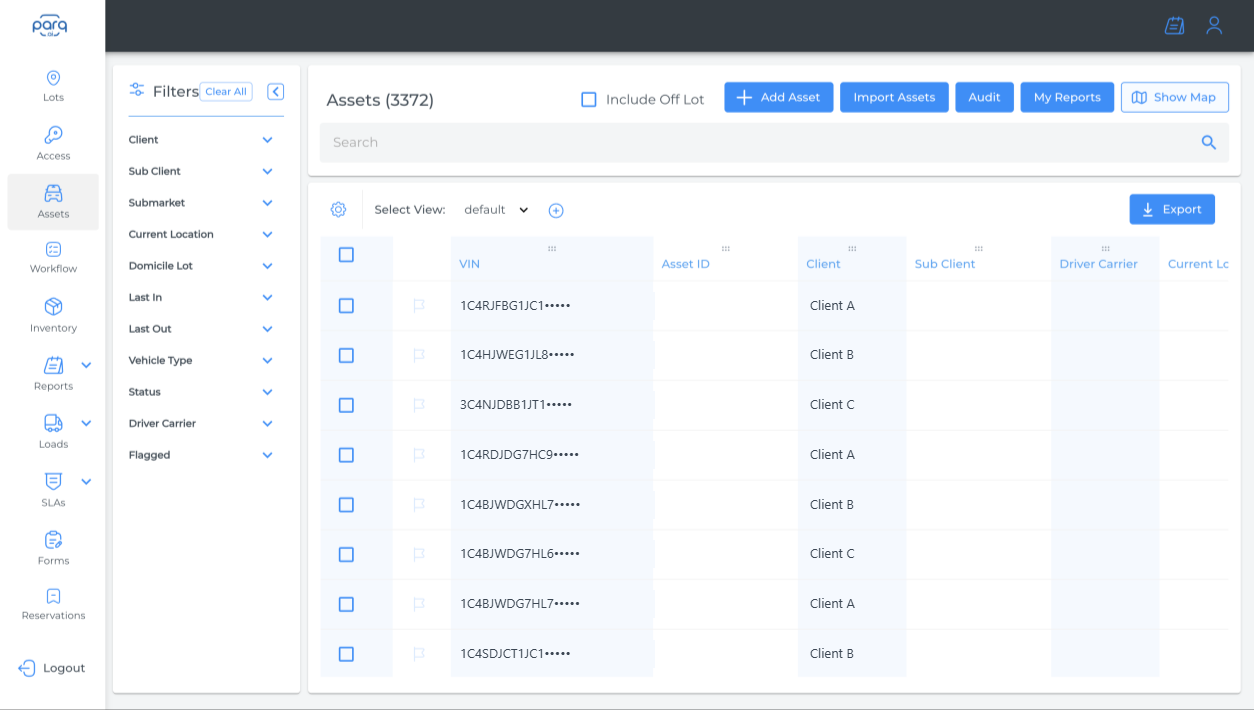The height and width of the screenshot is (710, 1254).
Task: Collapse the Filters panel arrow
Action: pyautogui.click(x=276, y=92)
